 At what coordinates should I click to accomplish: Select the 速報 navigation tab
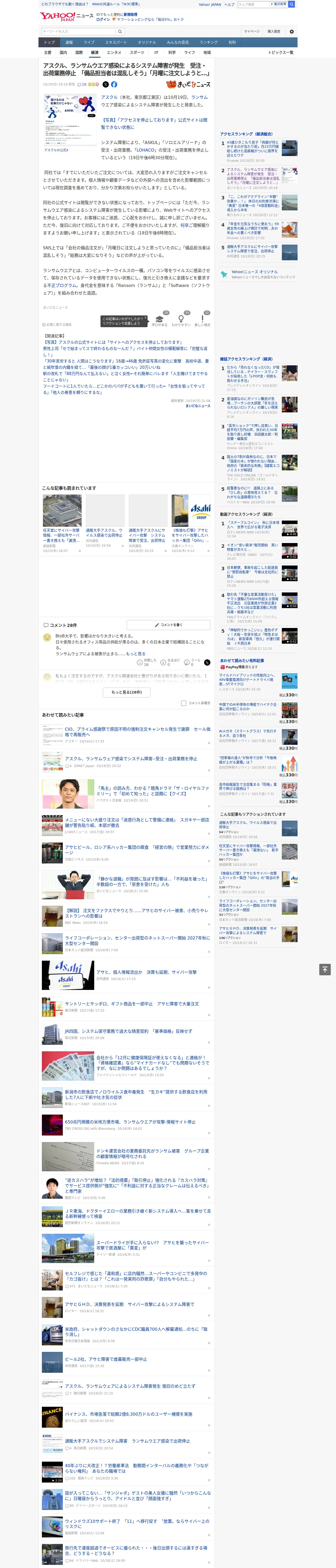pos(69,43)
